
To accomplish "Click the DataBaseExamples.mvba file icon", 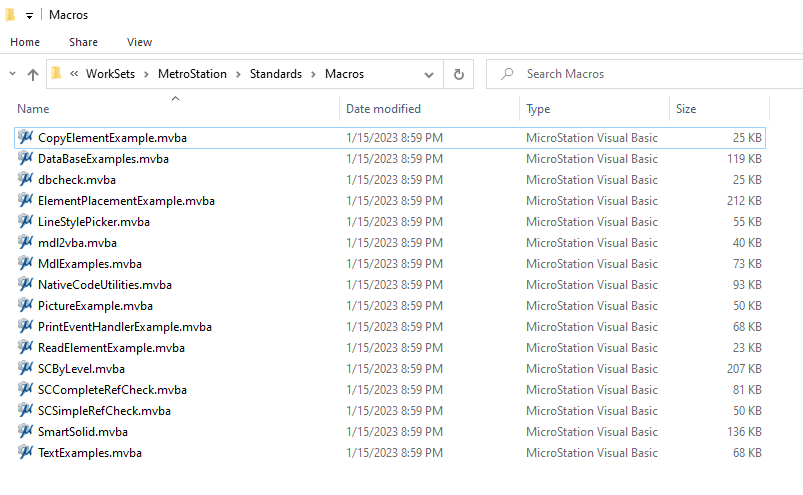I will pos(25,158).
